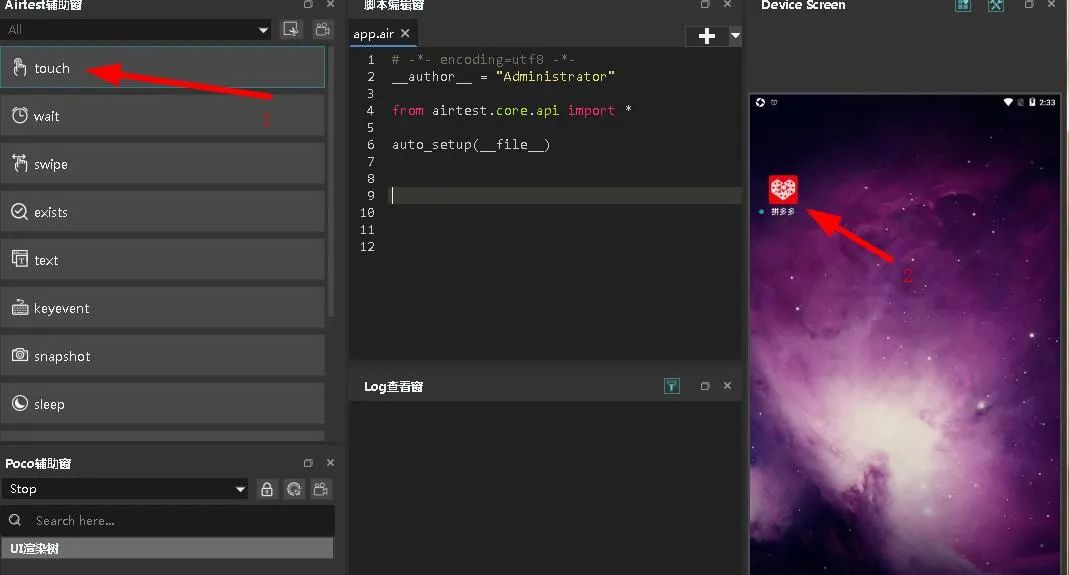Expand the arrow next to plus button
Screen dimensions: 1069x575
click(x=735, y=35)
